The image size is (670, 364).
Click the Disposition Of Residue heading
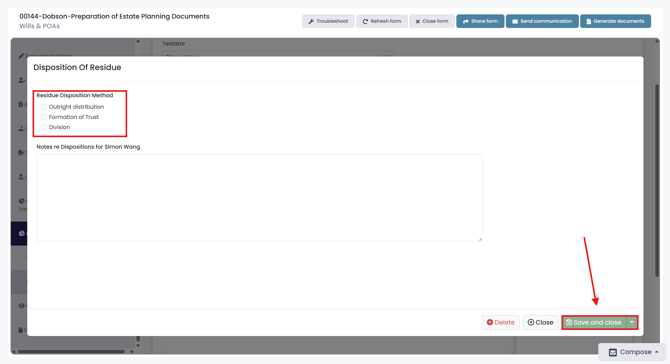tap(77, 68)
